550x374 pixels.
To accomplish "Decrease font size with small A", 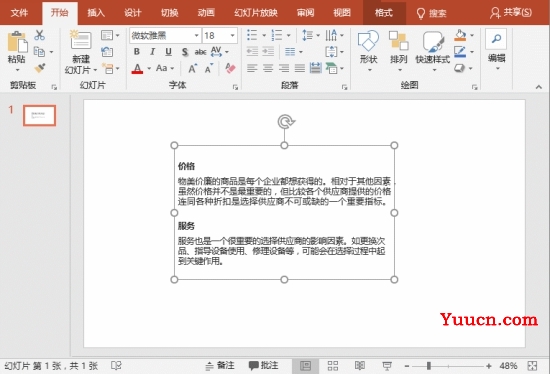I will click(209, 69).
